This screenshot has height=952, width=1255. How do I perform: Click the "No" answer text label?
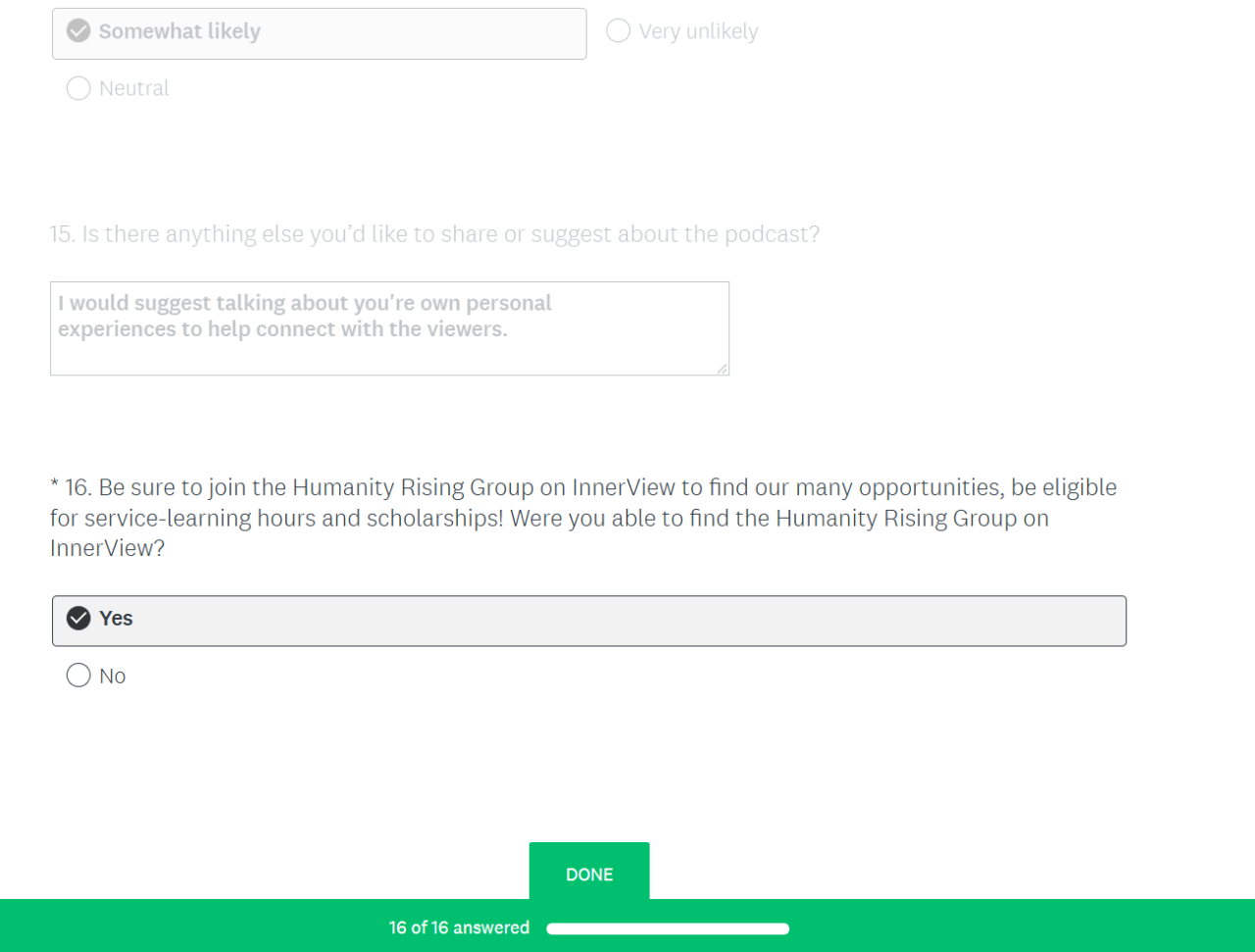[113, 676]
